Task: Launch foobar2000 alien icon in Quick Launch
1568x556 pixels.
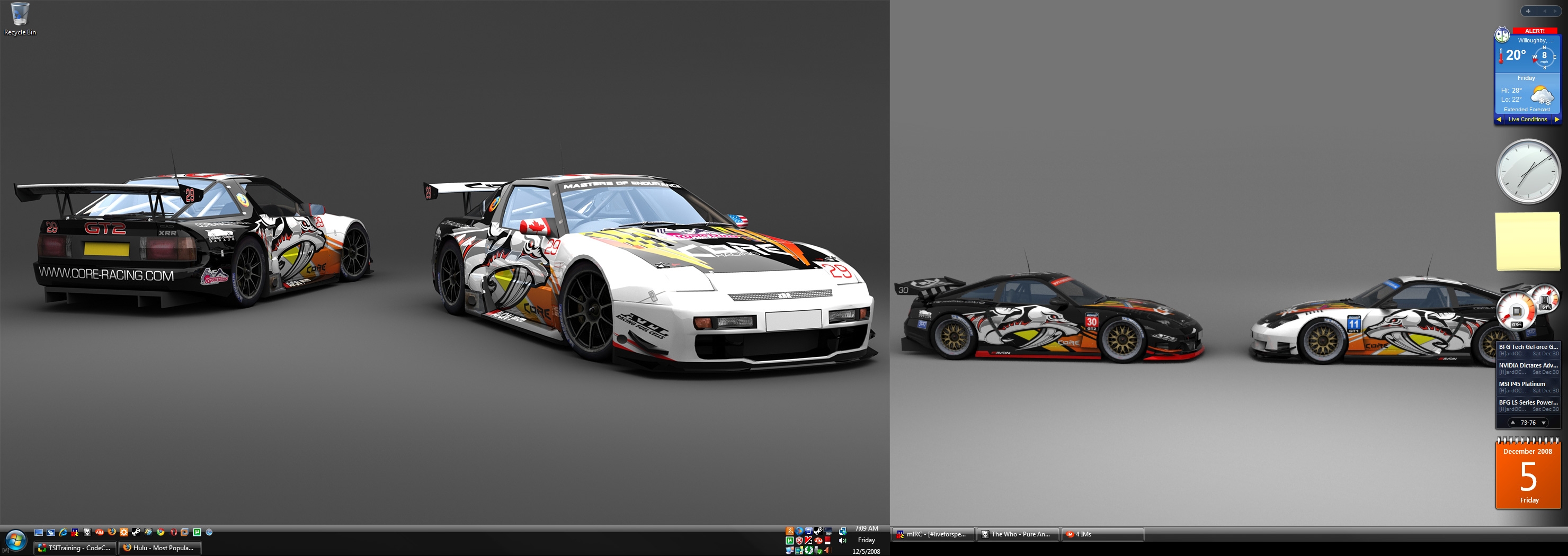Action: (87, 532)
